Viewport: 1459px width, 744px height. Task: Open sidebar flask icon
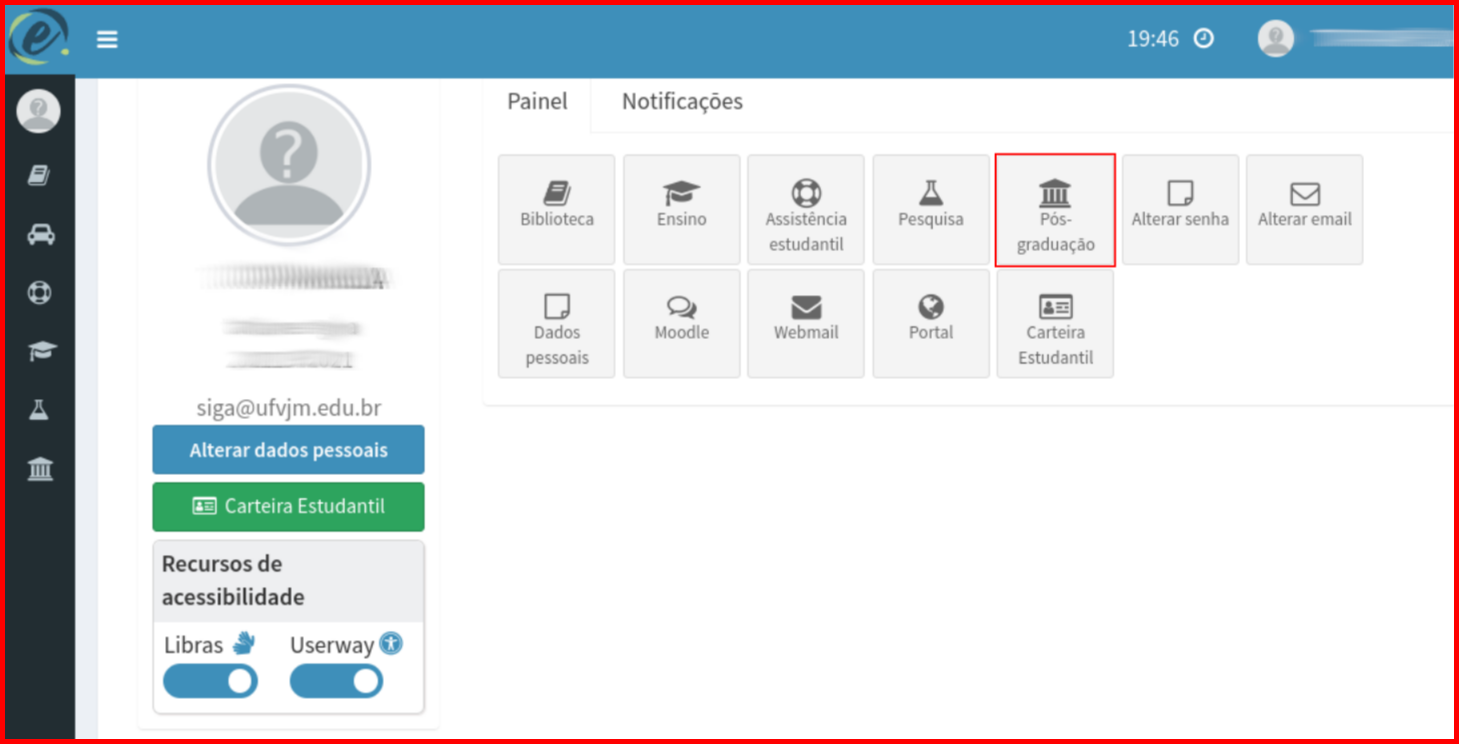coord(39,409)
